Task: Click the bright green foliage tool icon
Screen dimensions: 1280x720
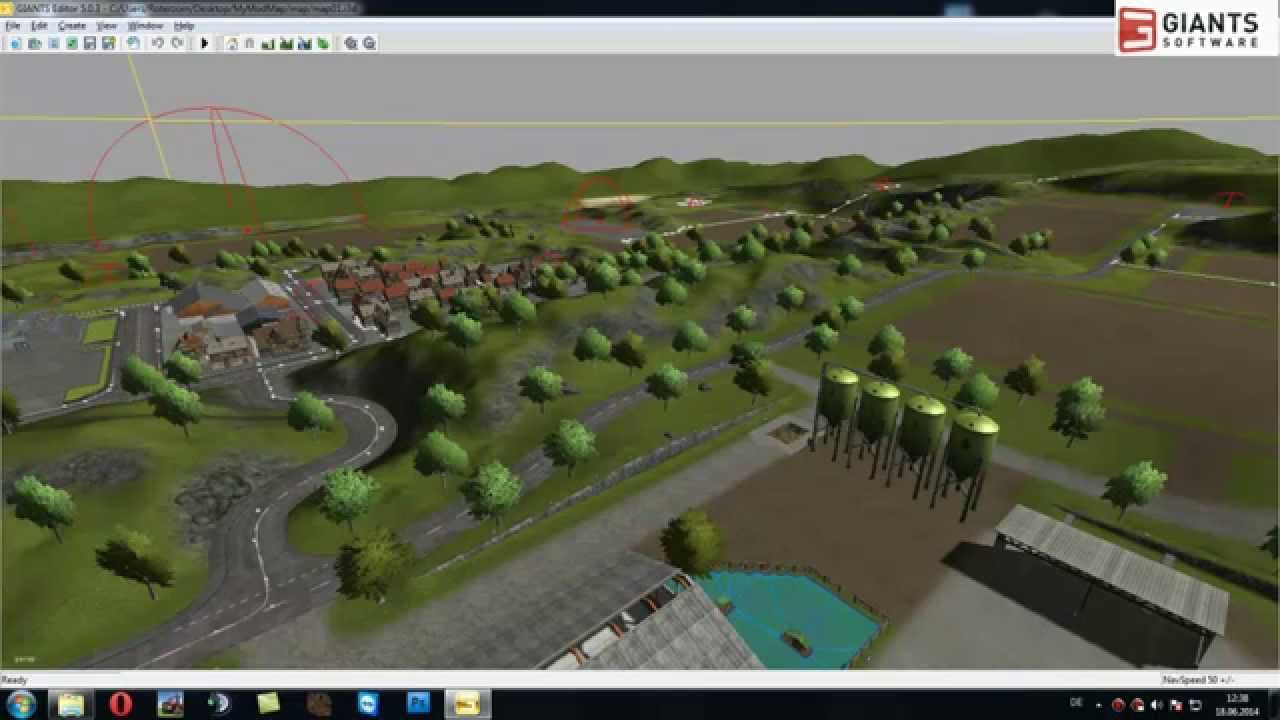Action: 323,43
